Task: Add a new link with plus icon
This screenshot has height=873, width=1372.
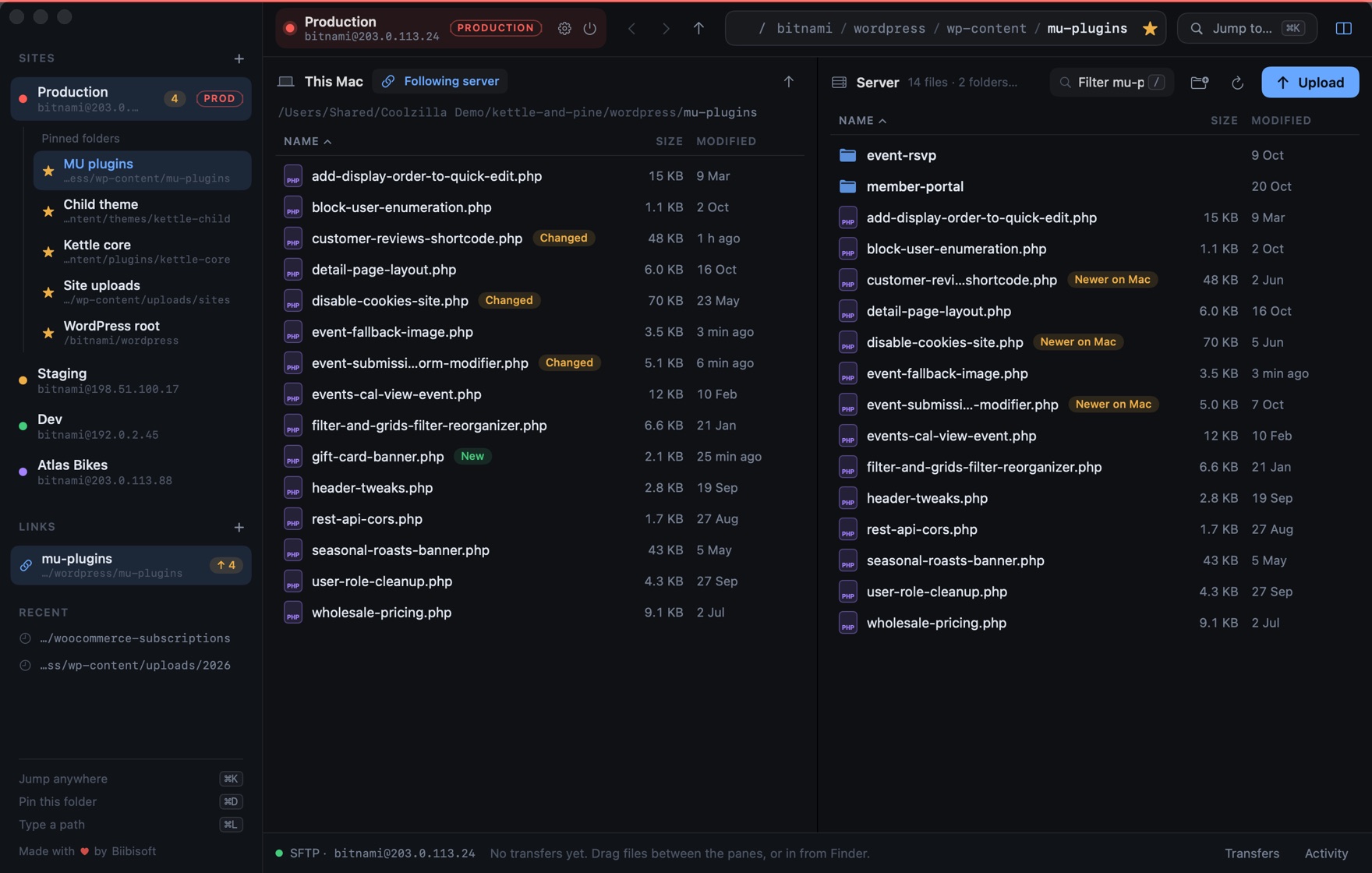Action: coord(239,528)
